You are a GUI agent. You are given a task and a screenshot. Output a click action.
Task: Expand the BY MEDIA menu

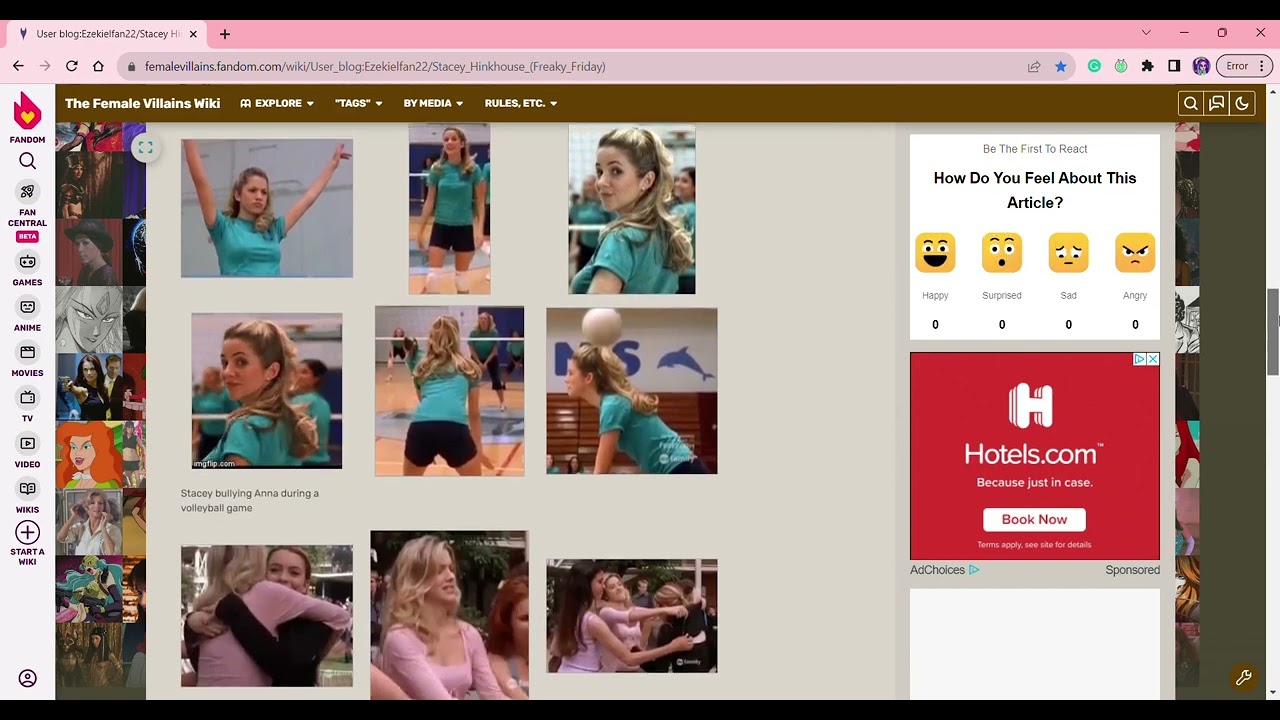coord(433,103)
